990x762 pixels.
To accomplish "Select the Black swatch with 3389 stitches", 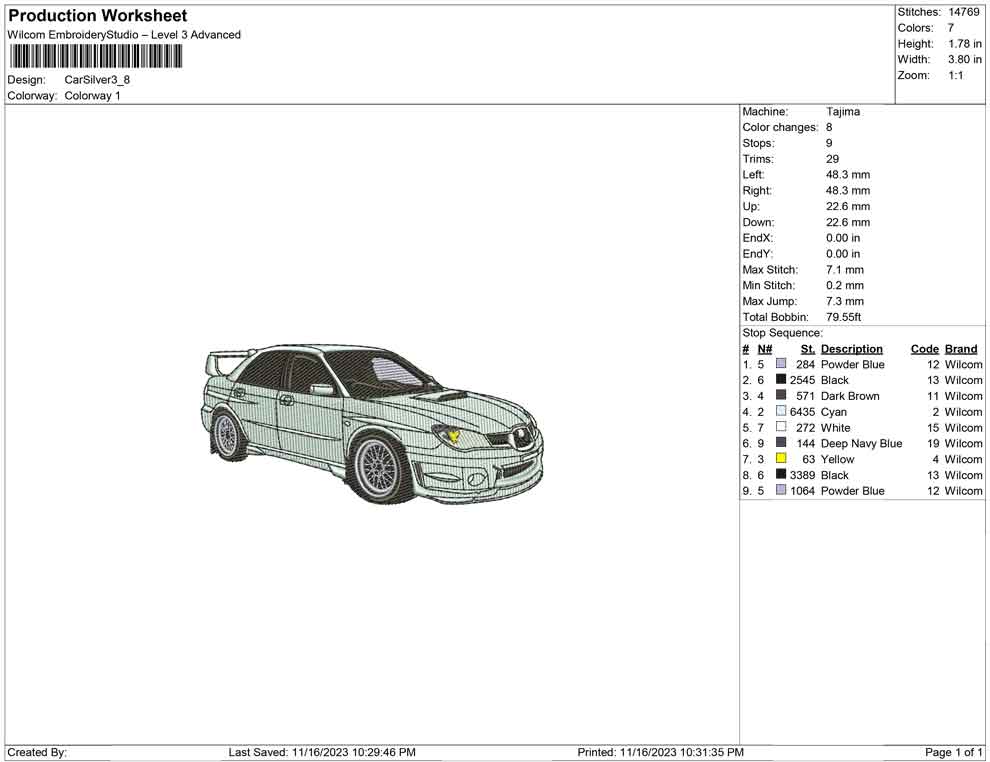I will pos(781,475).
